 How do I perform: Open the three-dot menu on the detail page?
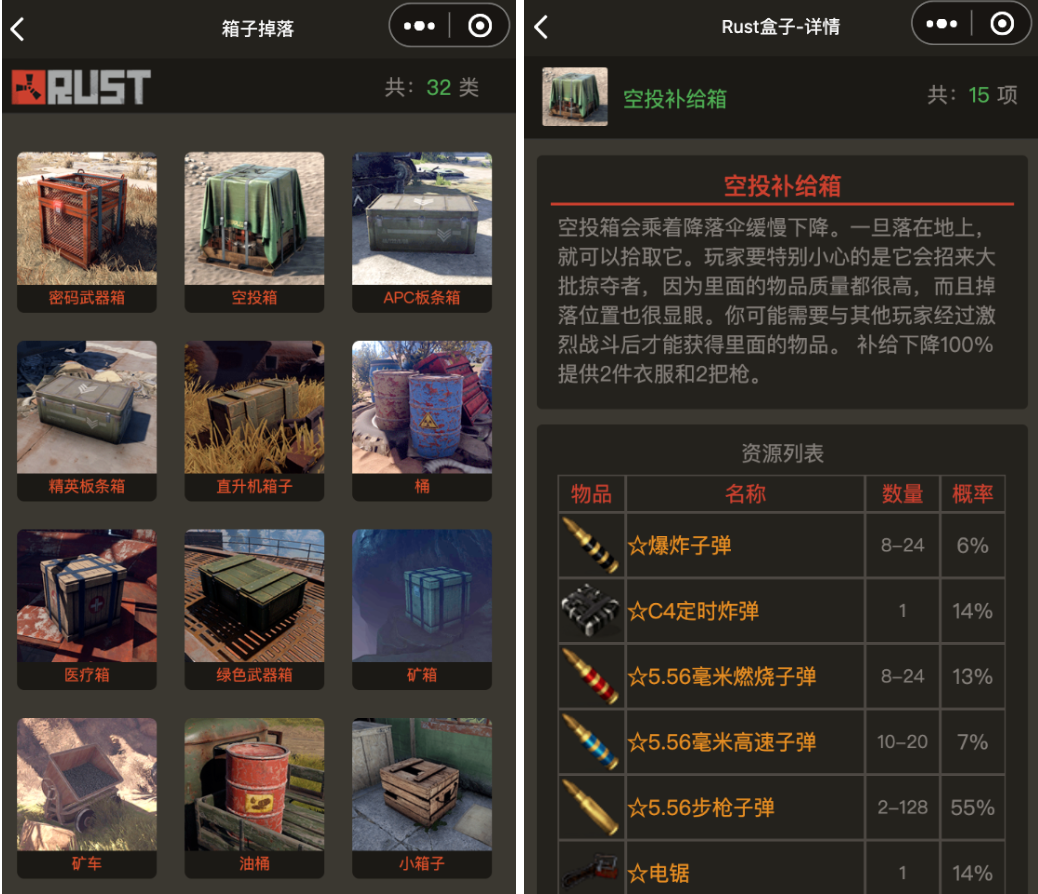[x=941, y=25]
